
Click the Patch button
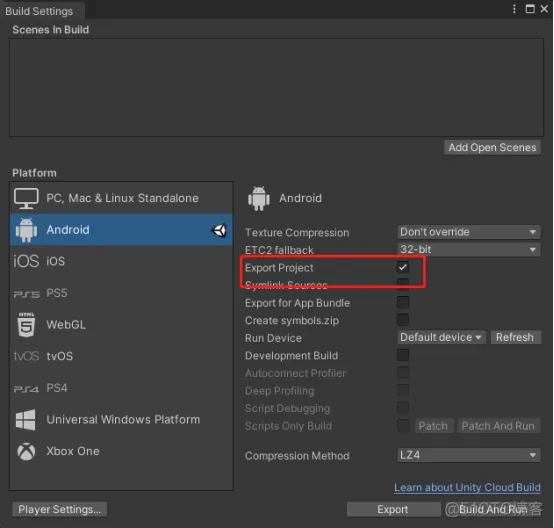[433, 426]
